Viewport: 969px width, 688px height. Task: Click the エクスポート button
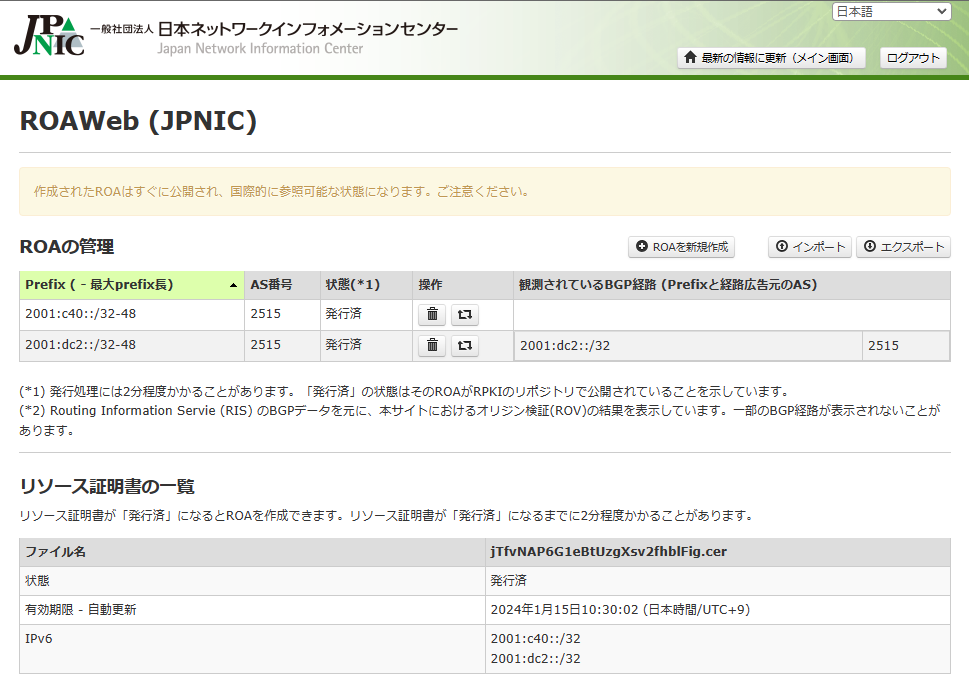903,247
